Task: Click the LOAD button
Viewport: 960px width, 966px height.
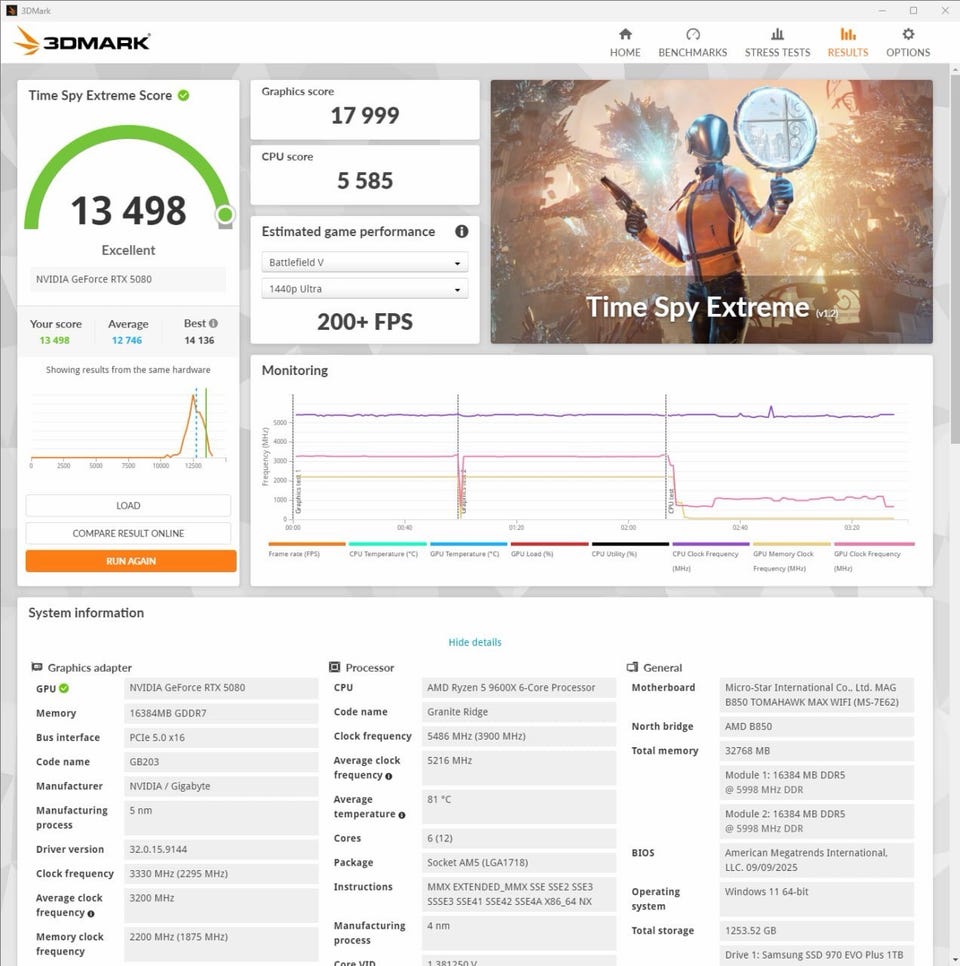Action: 128,505
